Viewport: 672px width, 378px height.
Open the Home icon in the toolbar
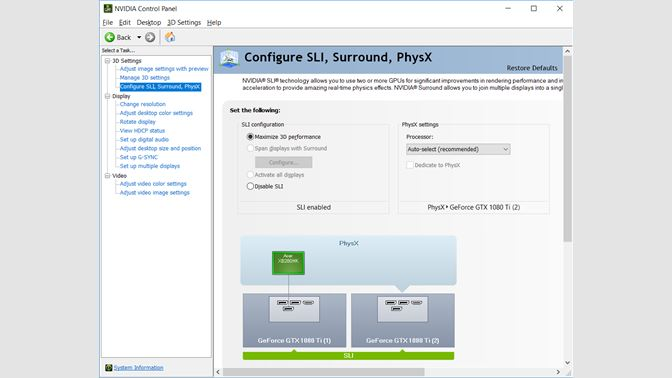click(x=170, y=37)
